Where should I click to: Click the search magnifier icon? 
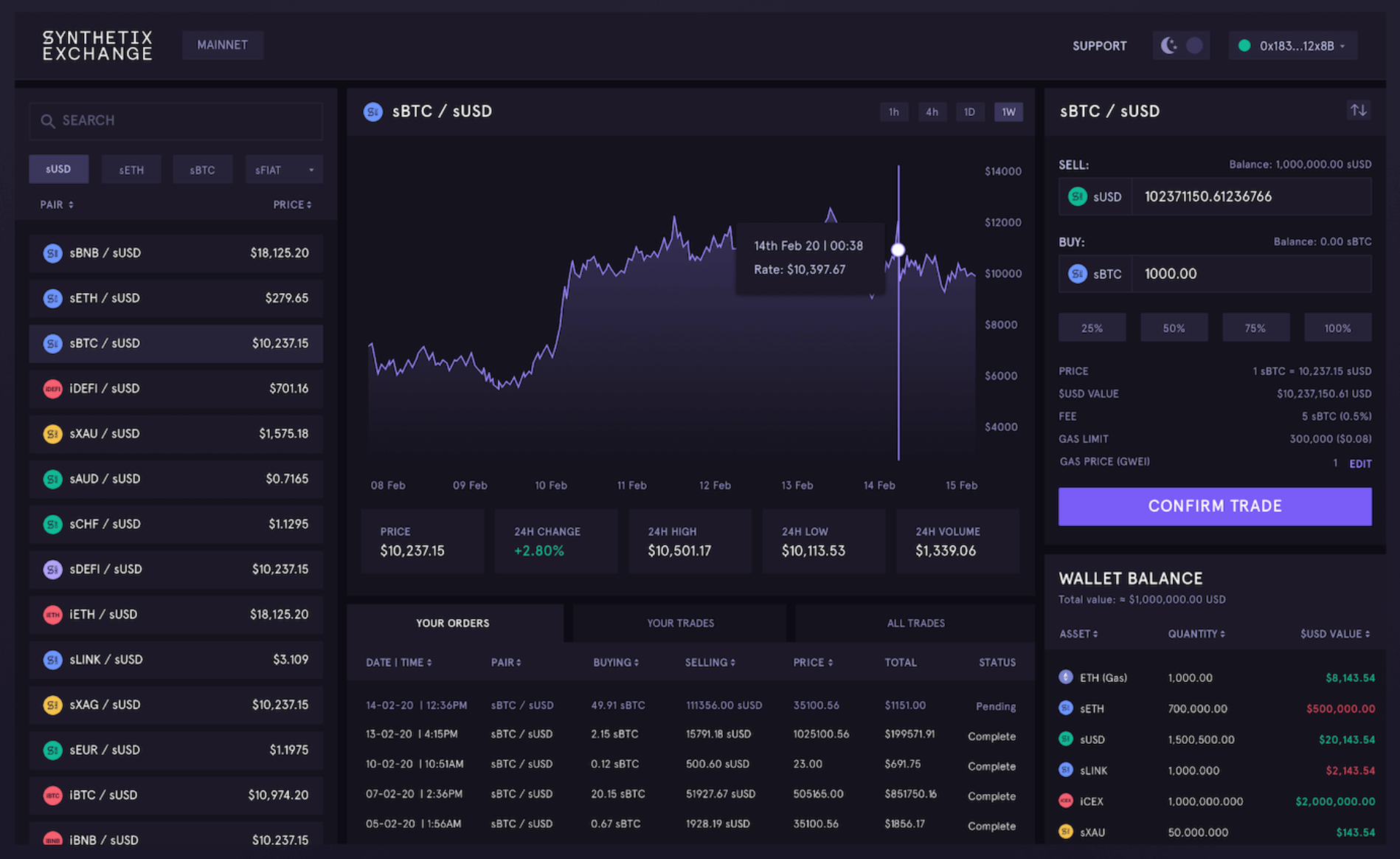pos(48,120)
